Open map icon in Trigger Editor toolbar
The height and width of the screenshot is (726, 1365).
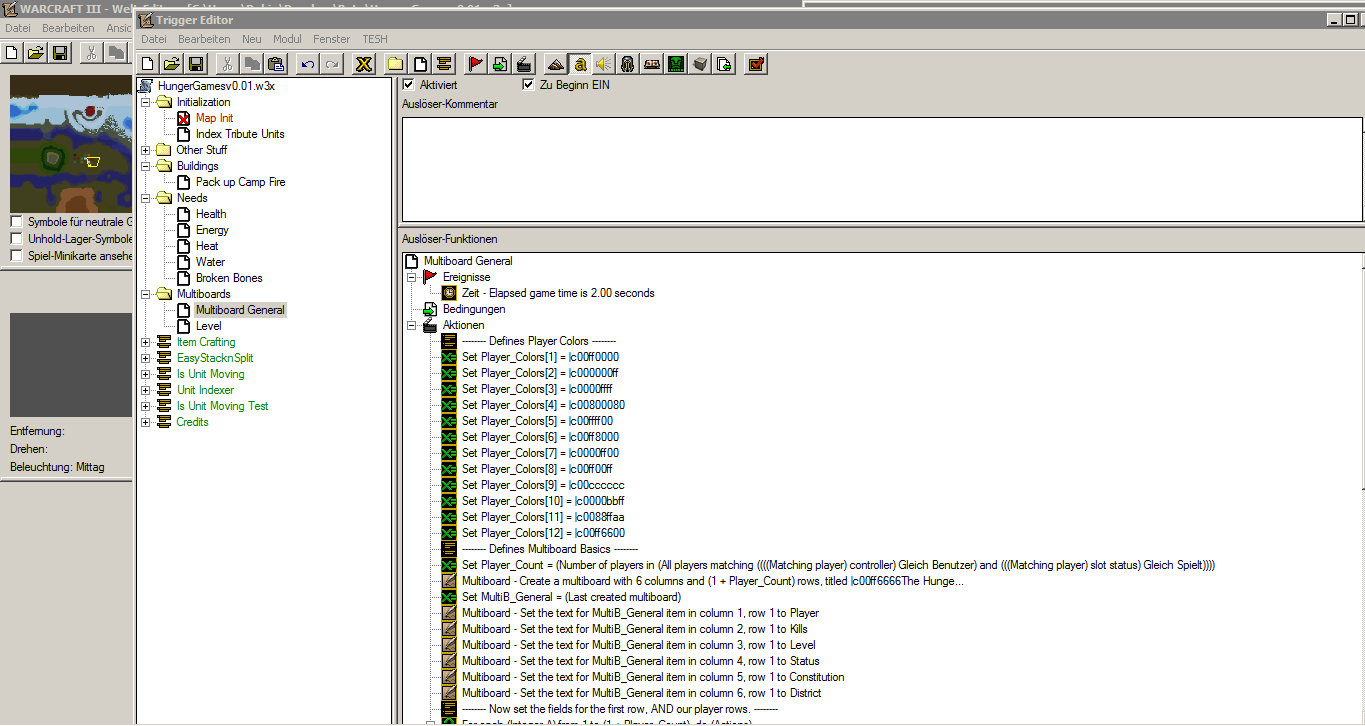click(172, 64)
